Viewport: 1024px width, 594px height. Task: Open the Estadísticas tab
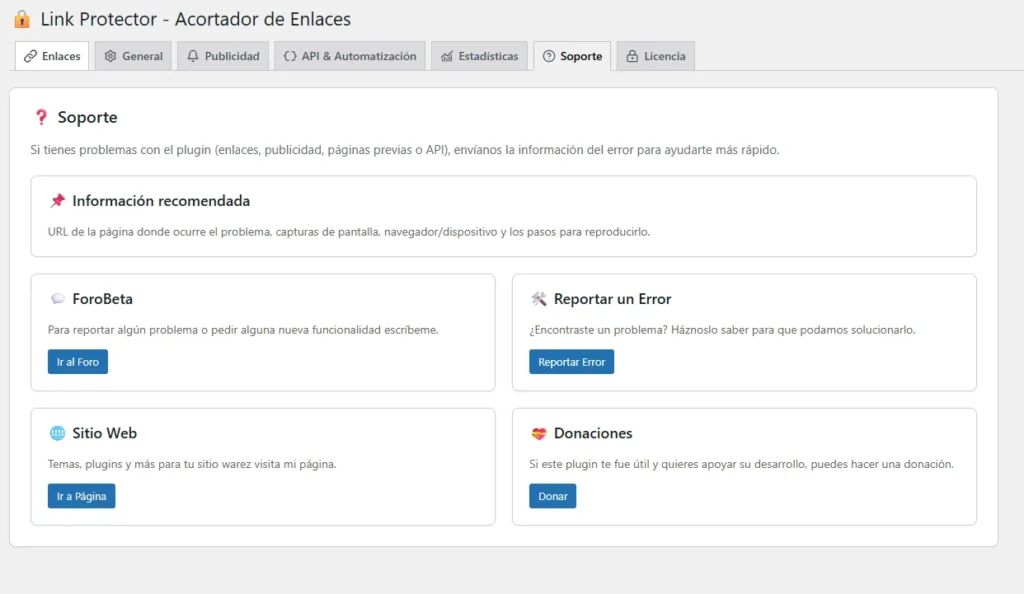[479, 56]
